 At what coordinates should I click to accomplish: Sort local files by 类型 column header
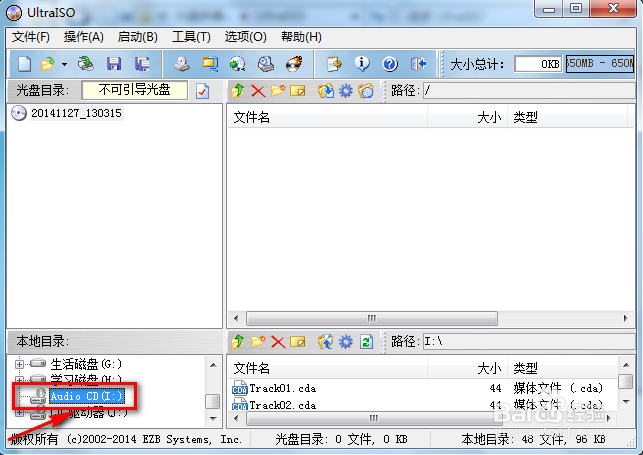click(564, 368)
